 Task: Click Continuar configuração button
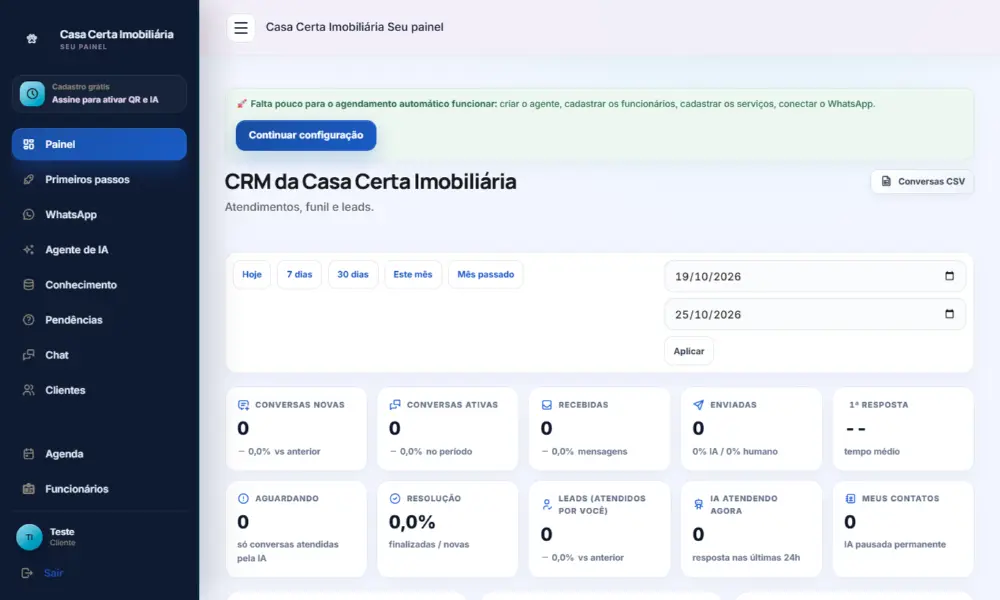tap(306, 135)
